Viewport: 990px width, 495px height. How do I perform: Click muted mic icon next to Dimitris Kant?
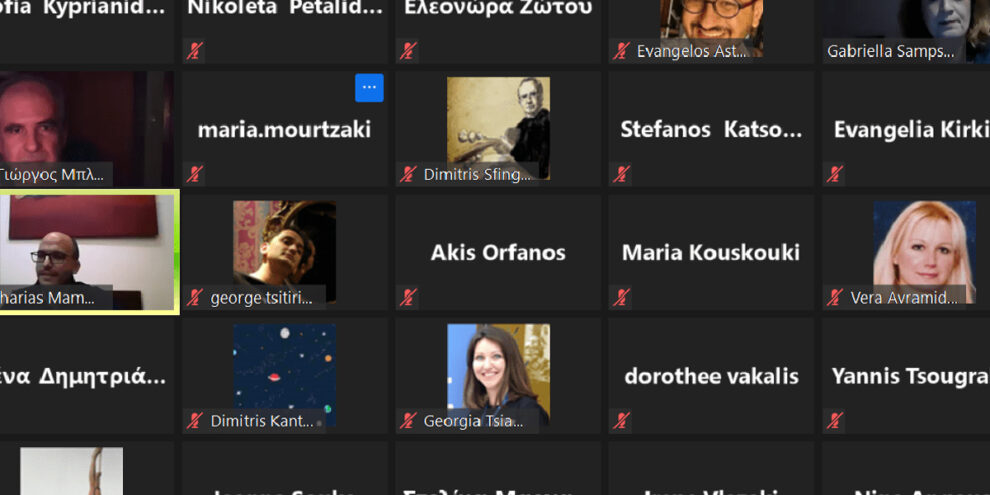(x=194, y=420)
